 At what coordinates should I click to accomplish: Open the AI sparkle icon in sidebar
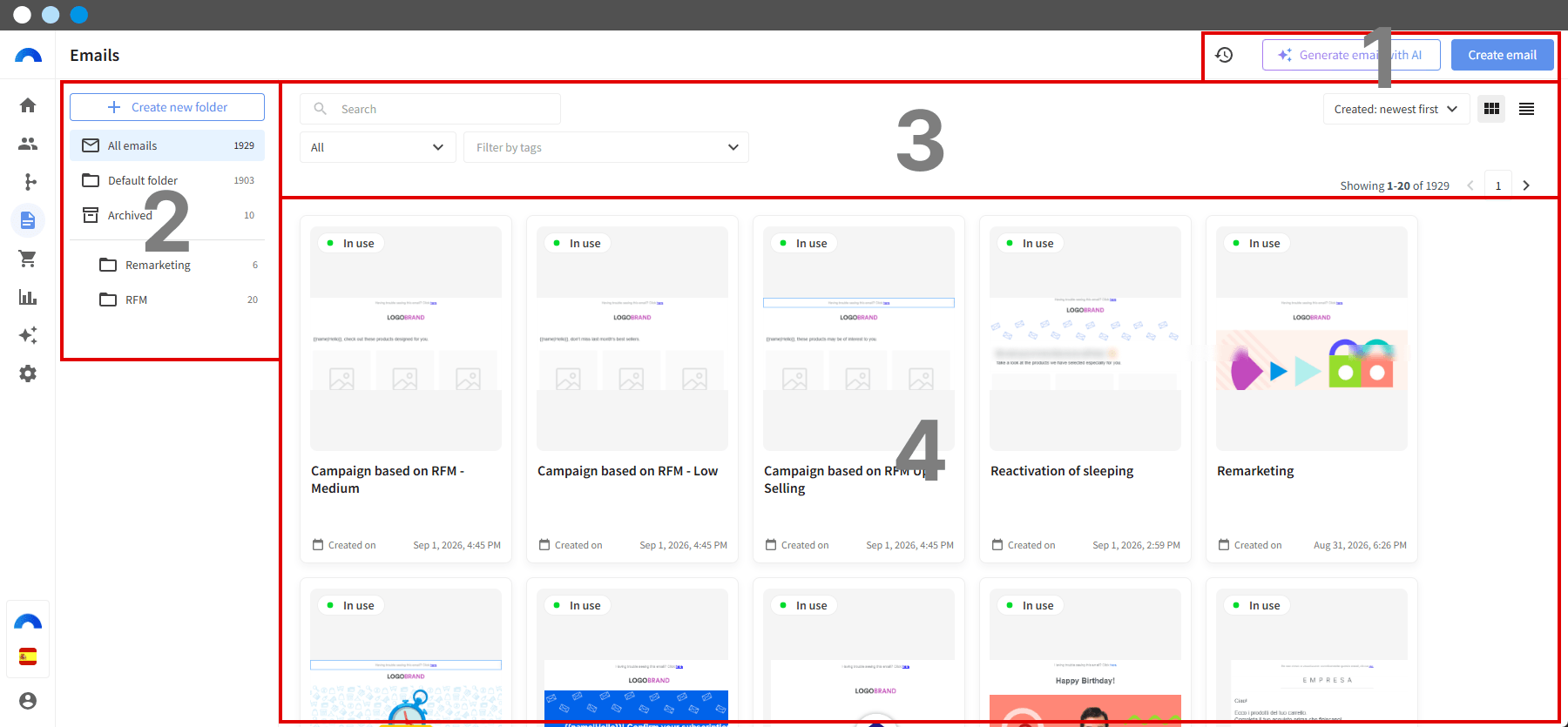(x=28, y=335)
